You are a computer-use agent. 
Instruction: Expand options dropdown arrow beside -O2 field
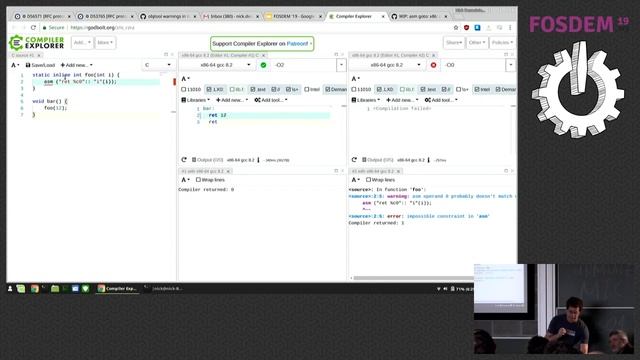point(341,65)
